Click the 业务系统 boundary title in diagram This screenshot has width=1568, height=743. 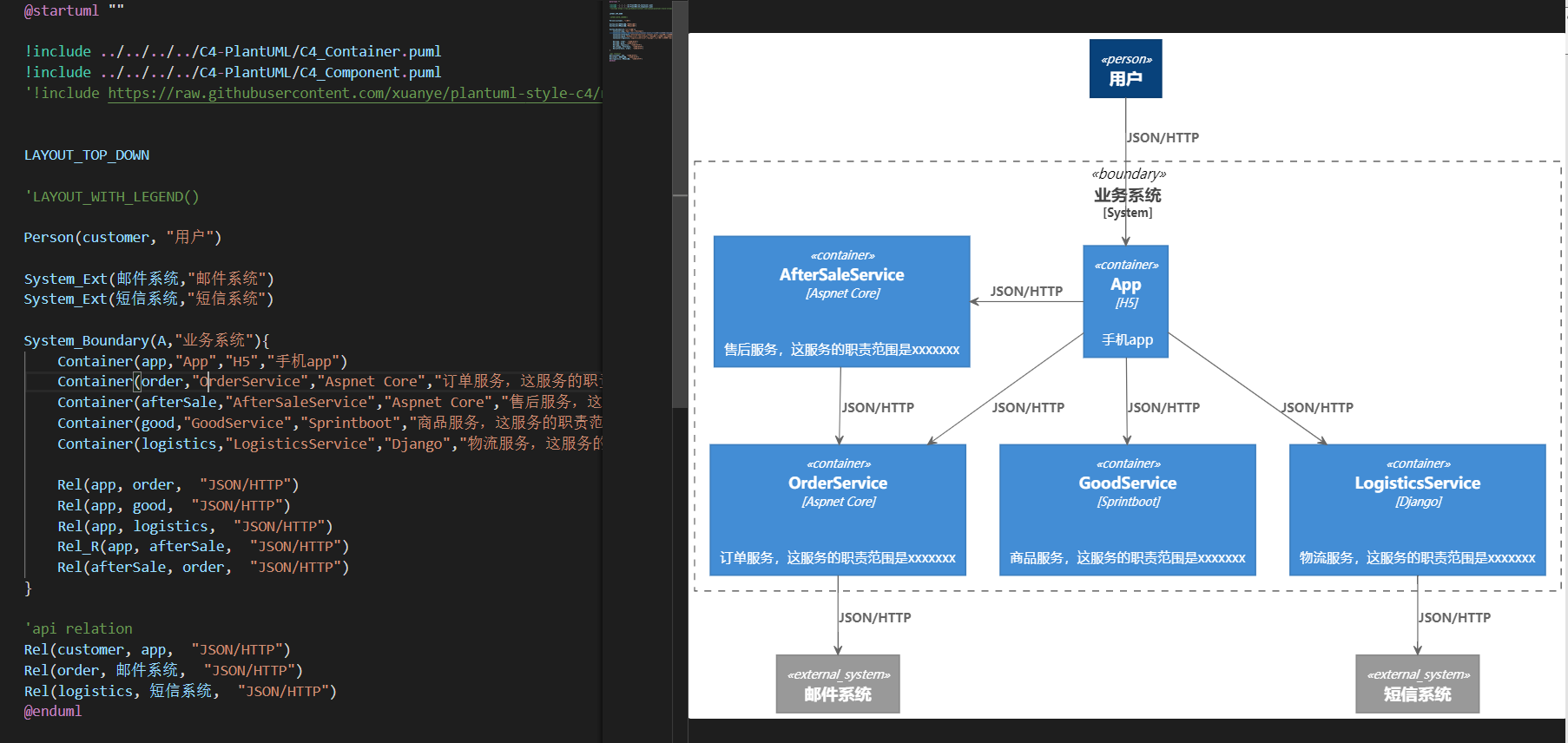coord(1128,195)
